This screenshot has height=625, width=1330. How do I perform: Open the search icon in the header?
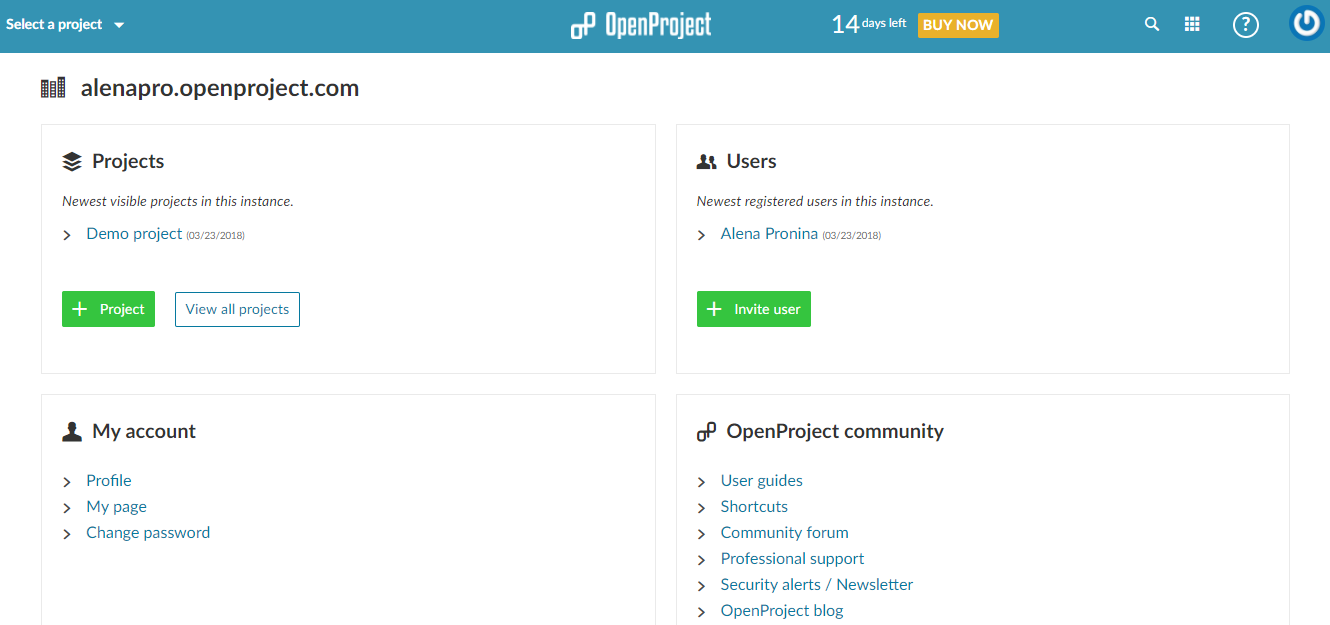point(1151,23)
